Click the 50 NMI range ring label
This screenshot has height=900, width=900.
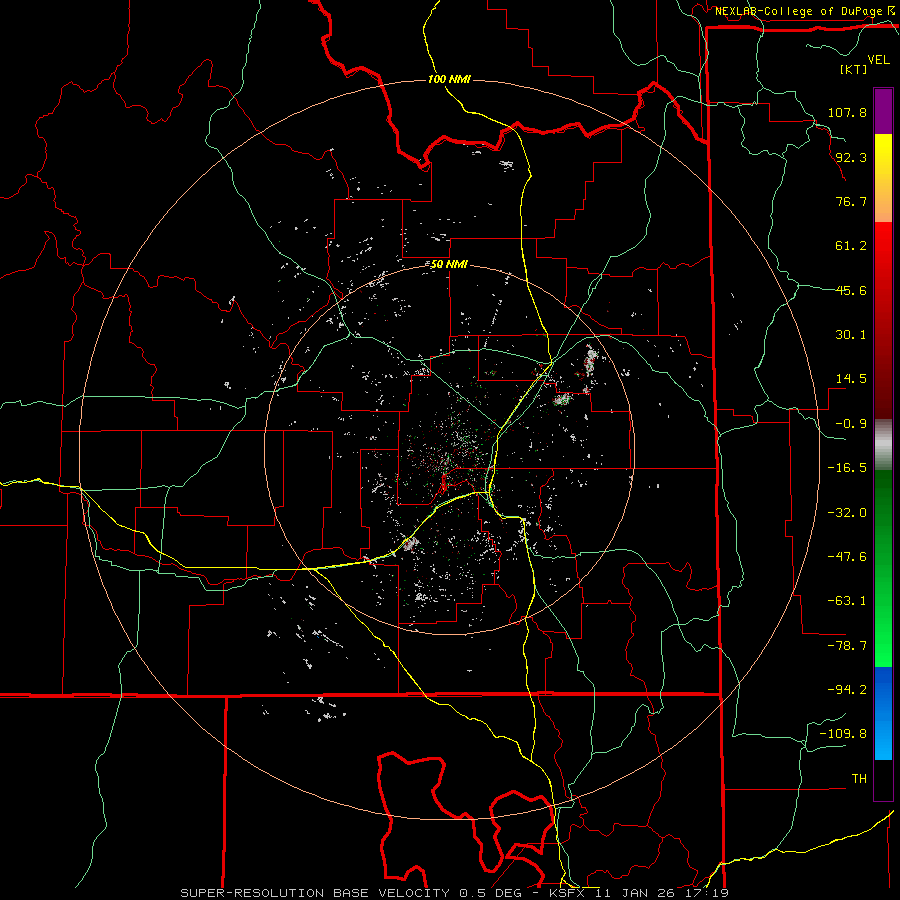point(449,265)
